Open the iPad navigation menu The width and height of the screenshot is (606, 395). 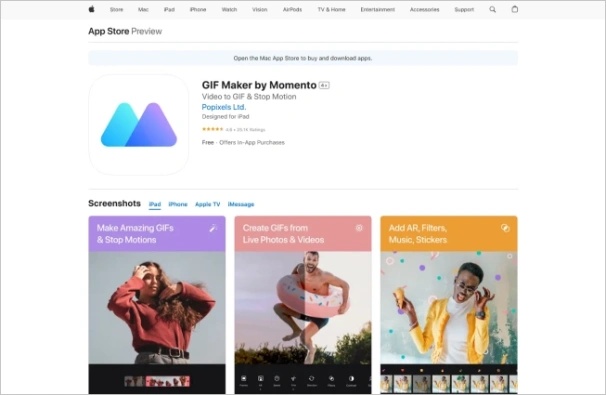169,9
